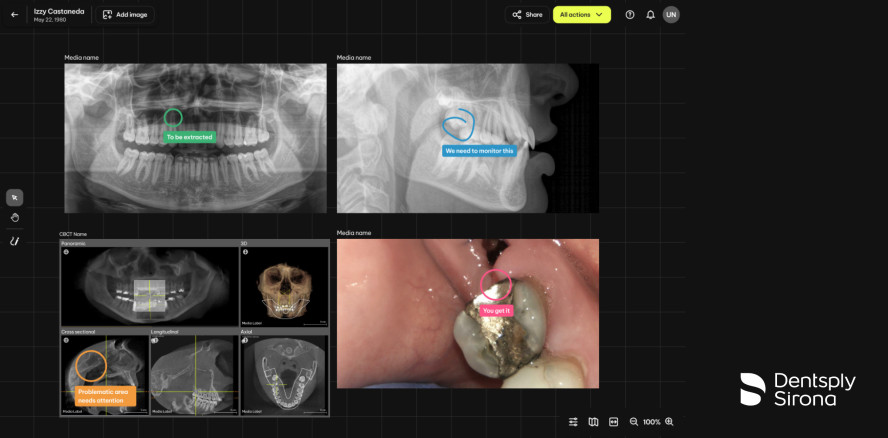The height and width of the screenshot is (438, 888).
Task: Open notifications bell
Action: (x=650, y=15)
